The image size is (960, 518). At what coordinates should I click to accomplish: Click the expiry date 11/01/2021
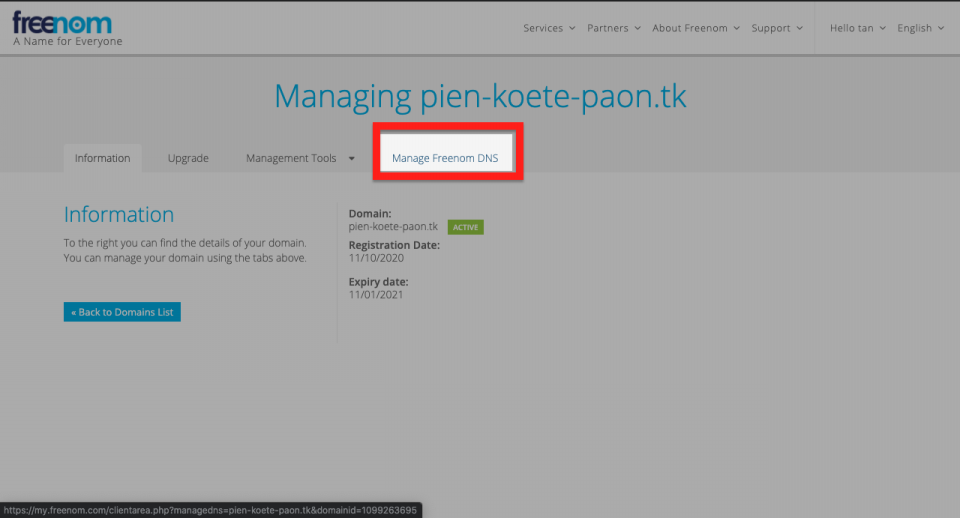point(376,295)
